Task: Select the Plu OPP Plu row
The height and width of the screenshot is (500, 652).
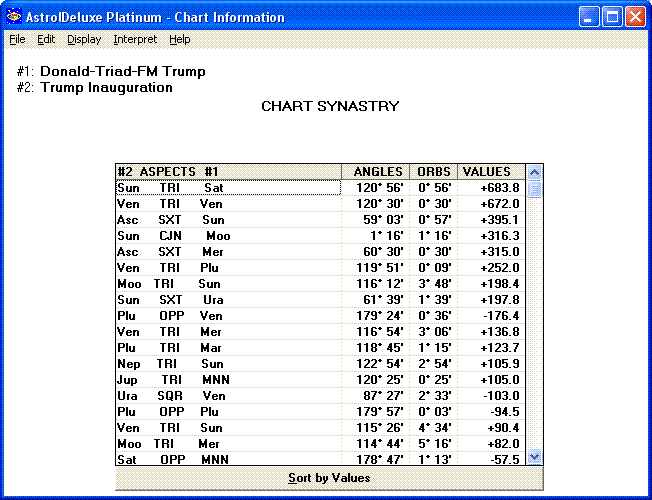Action: tap(320, 412)
